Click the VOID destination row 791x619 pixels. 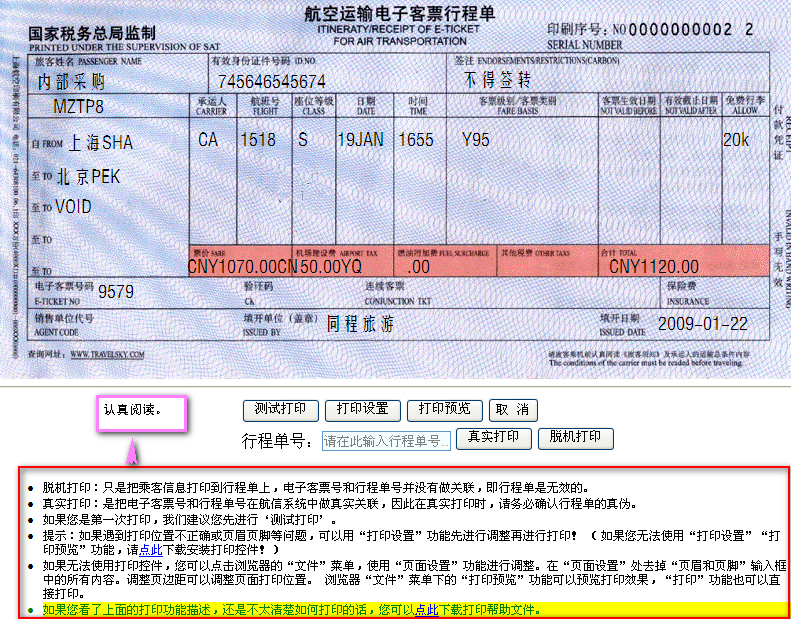coord(74,206)
